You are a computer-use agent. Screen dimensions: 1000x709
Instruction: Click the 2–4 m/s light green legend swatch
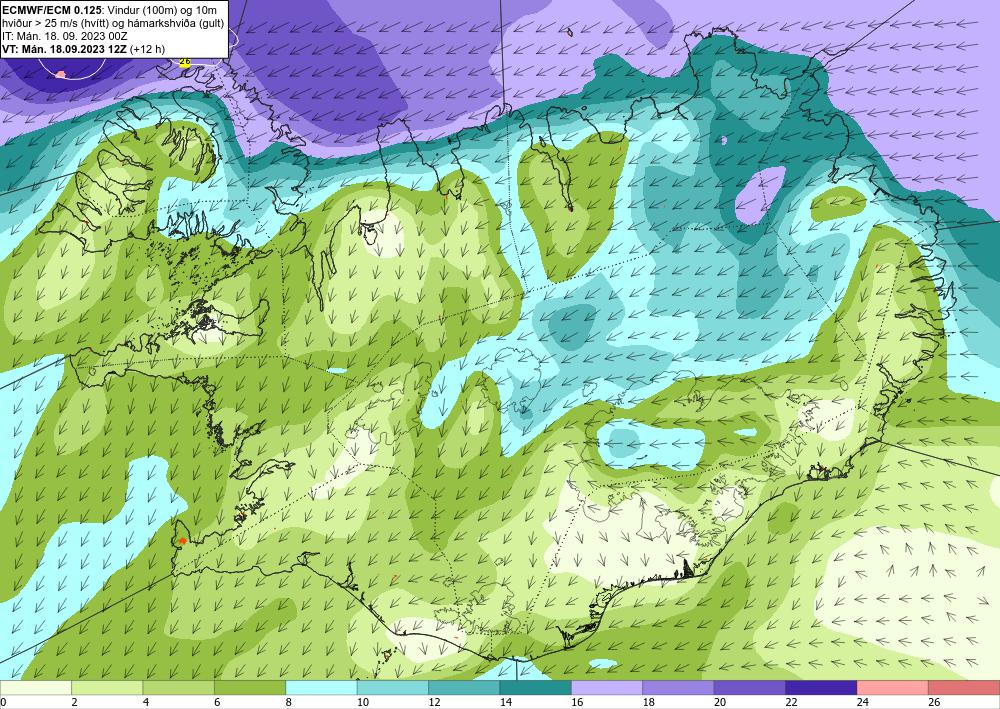coord(107,688)
